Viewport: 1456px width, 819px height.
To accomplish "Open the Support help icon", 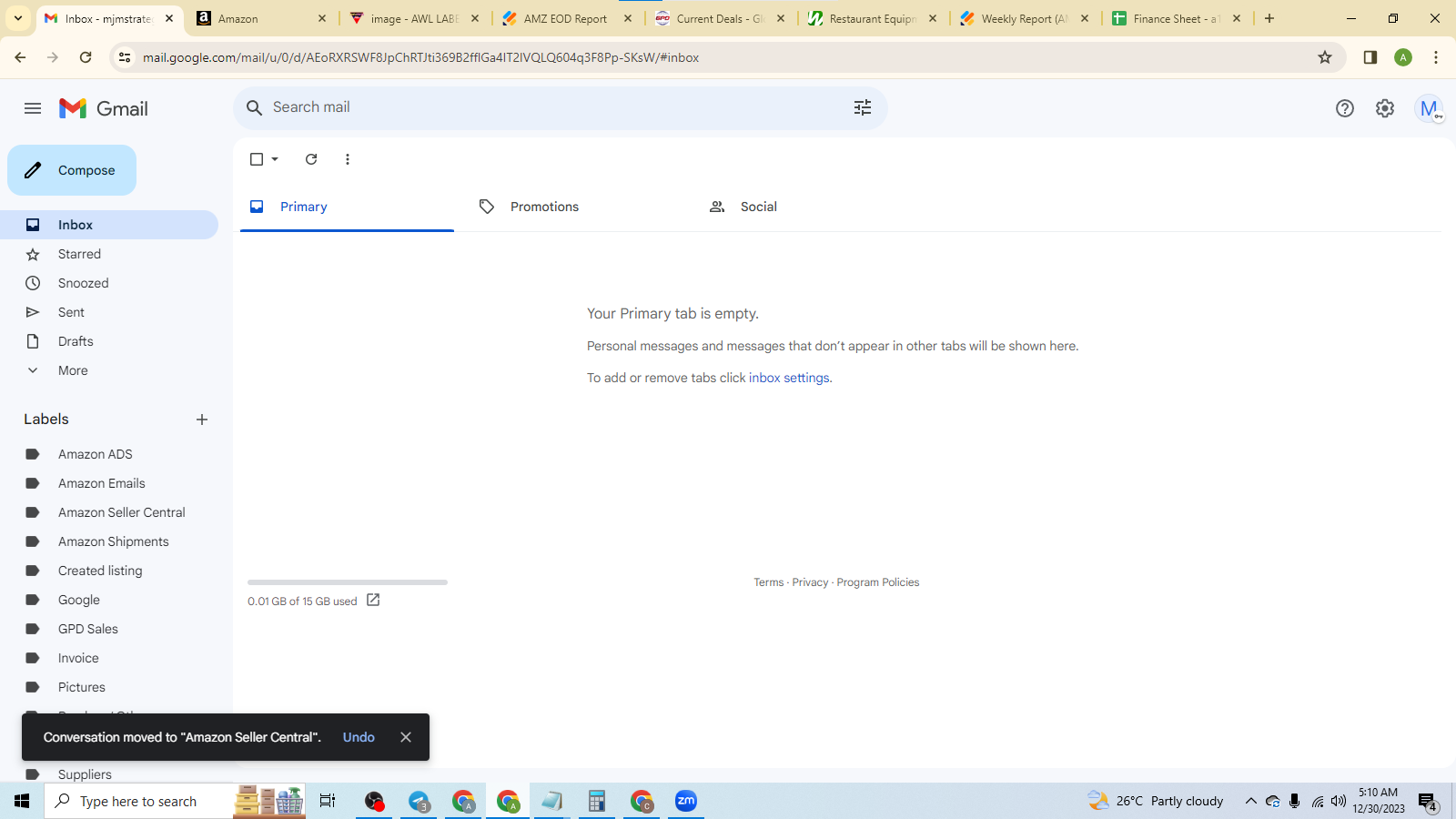I will [1345, 108].
